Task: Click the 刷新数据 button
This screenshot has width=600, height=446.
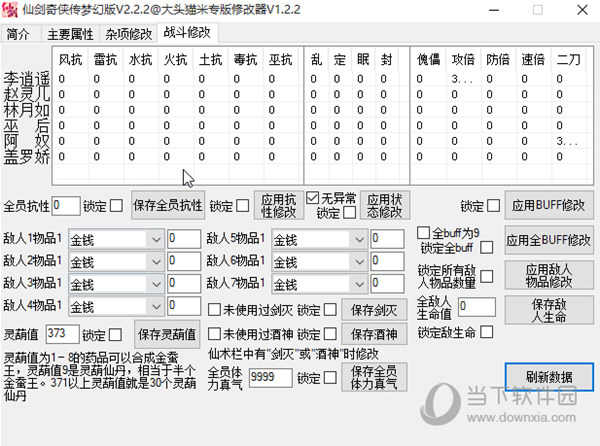Action: 549,377
